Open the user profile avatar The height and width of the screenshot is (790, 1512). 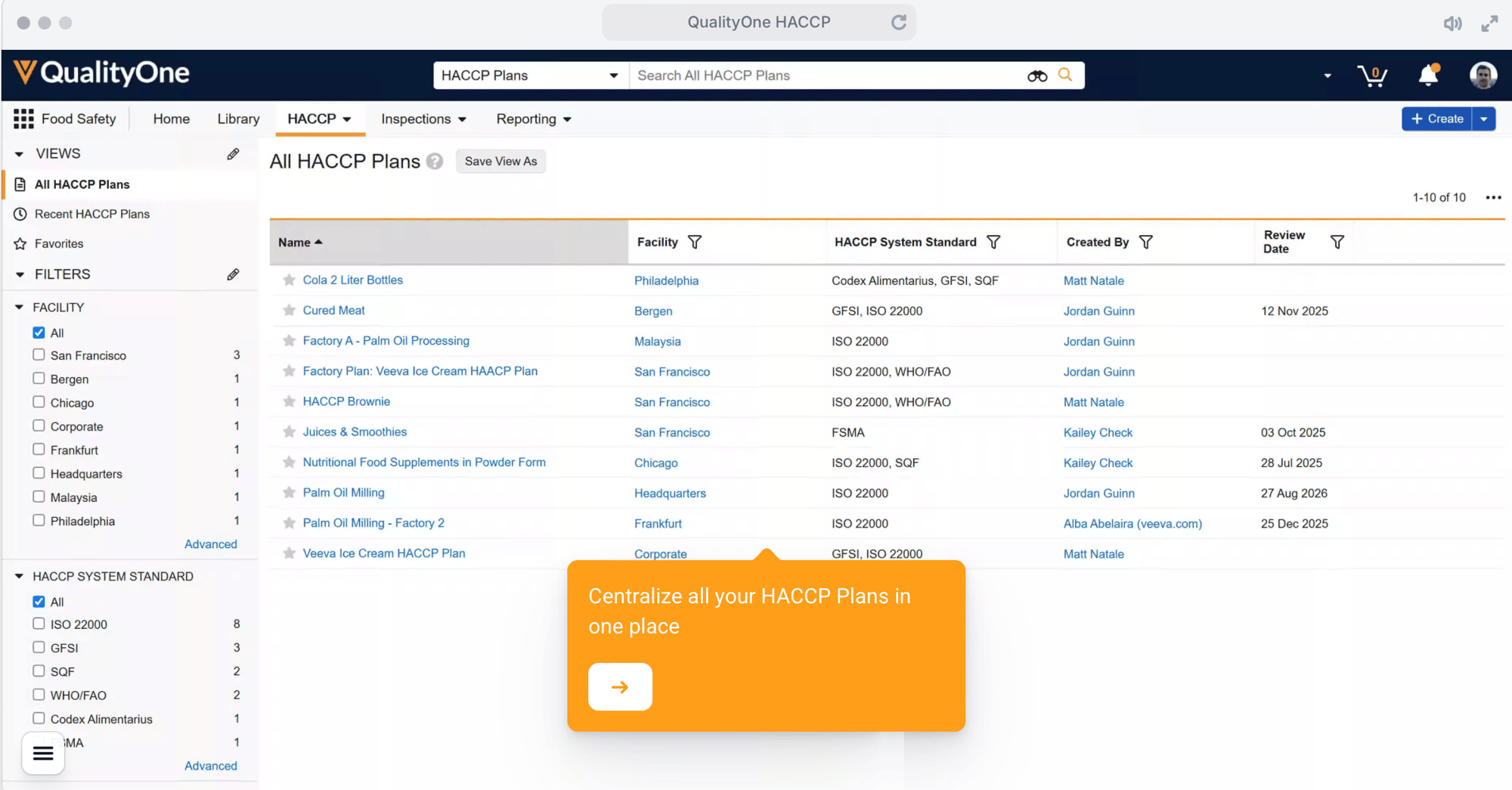[x=1483, y=75]
